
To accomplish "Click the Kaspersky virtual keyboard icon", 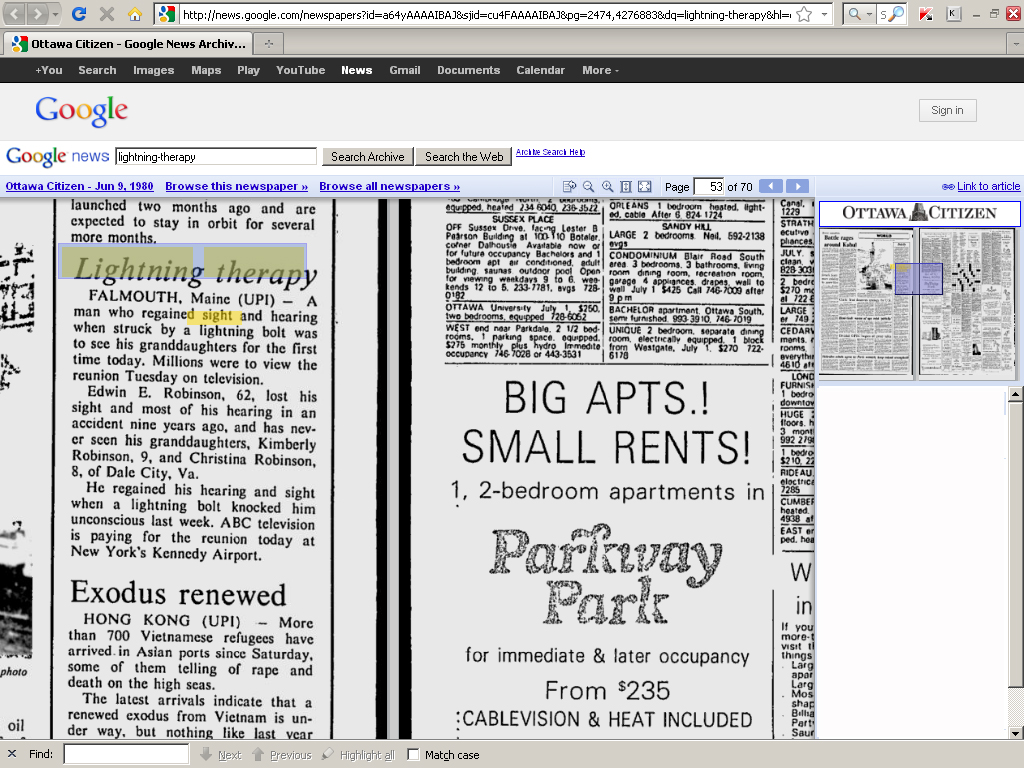I will [x=953, y=14].
